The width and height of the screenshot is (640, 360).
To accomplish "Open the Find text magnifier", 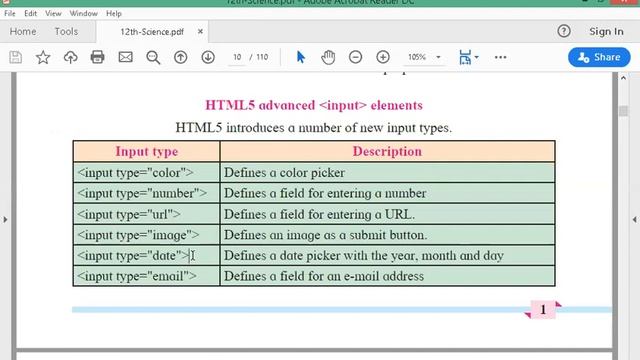I will click(x=153, y=57).
